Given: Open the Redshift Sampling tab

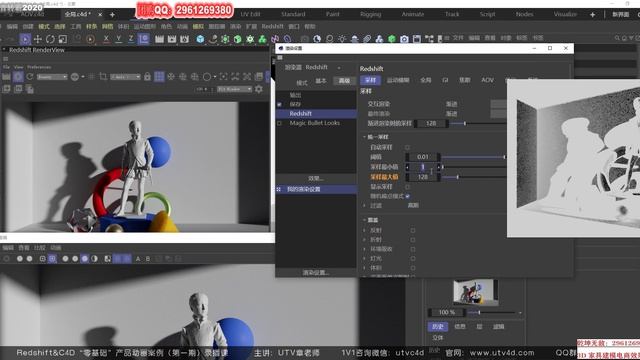Looking at the screenshot, I should click(x=370, y=80).
